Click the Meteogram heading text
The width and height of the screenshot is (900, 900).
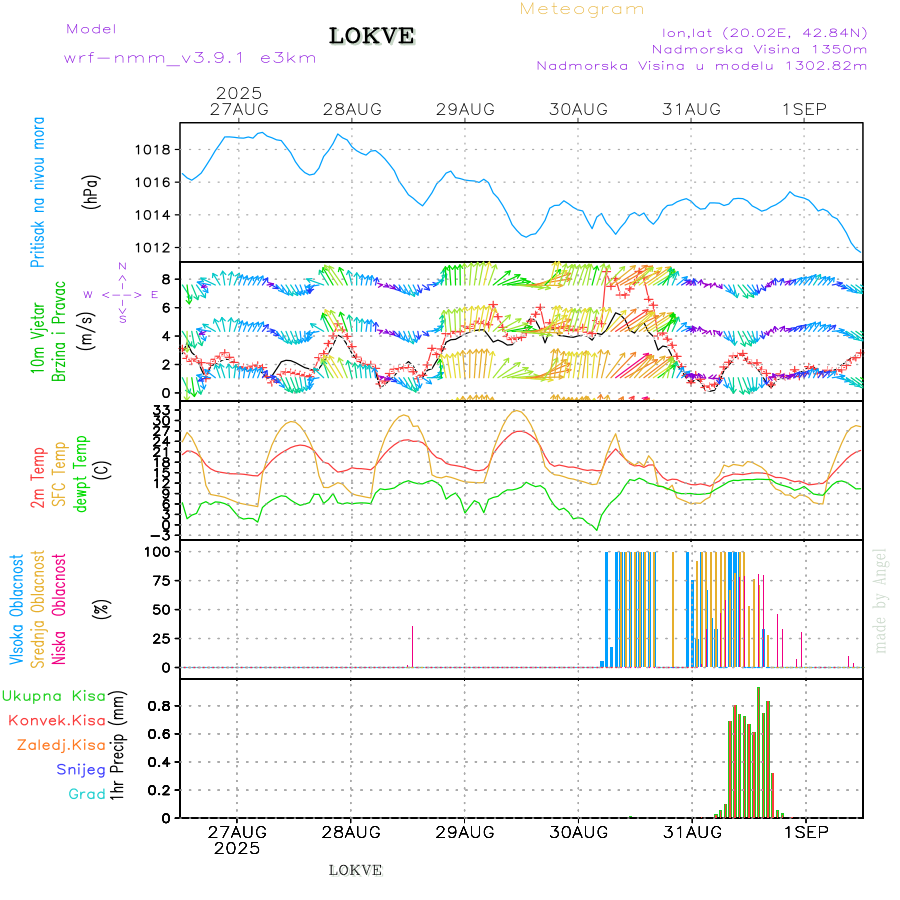582,9
